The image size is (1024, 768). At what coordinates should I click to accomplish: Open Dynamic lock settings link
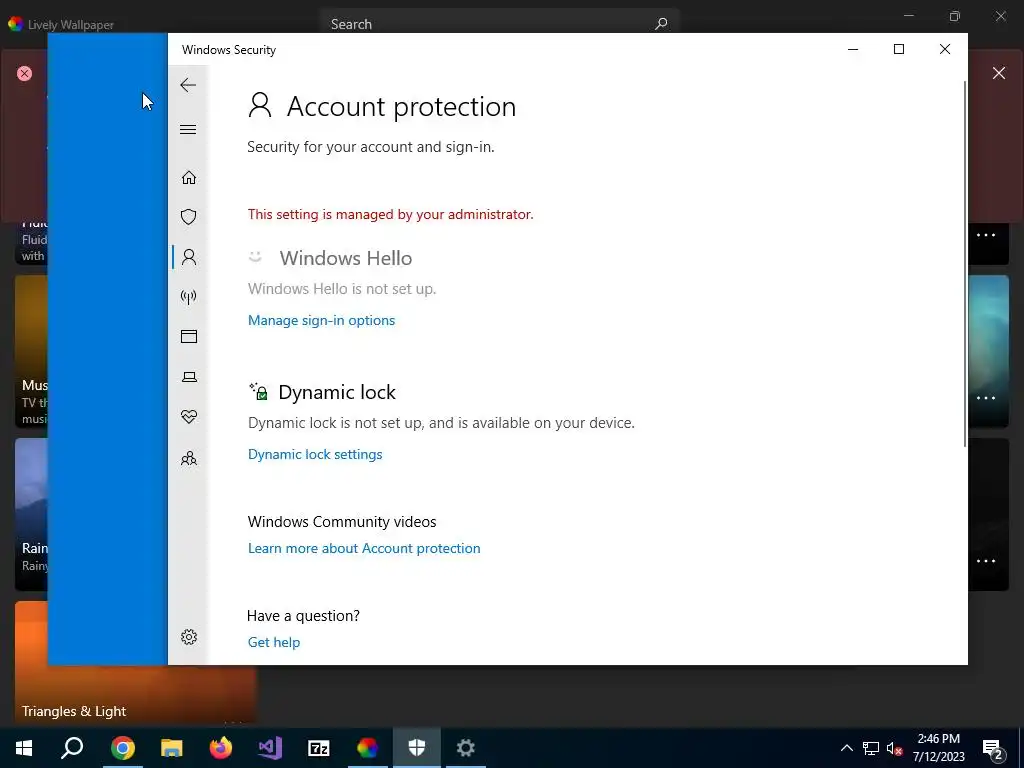click(x=315, y=454)
